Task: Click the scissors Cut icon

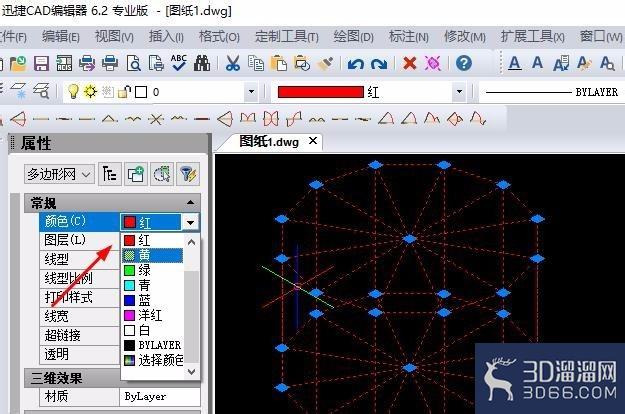Action: pyautogui.click(x=233, y=63)
